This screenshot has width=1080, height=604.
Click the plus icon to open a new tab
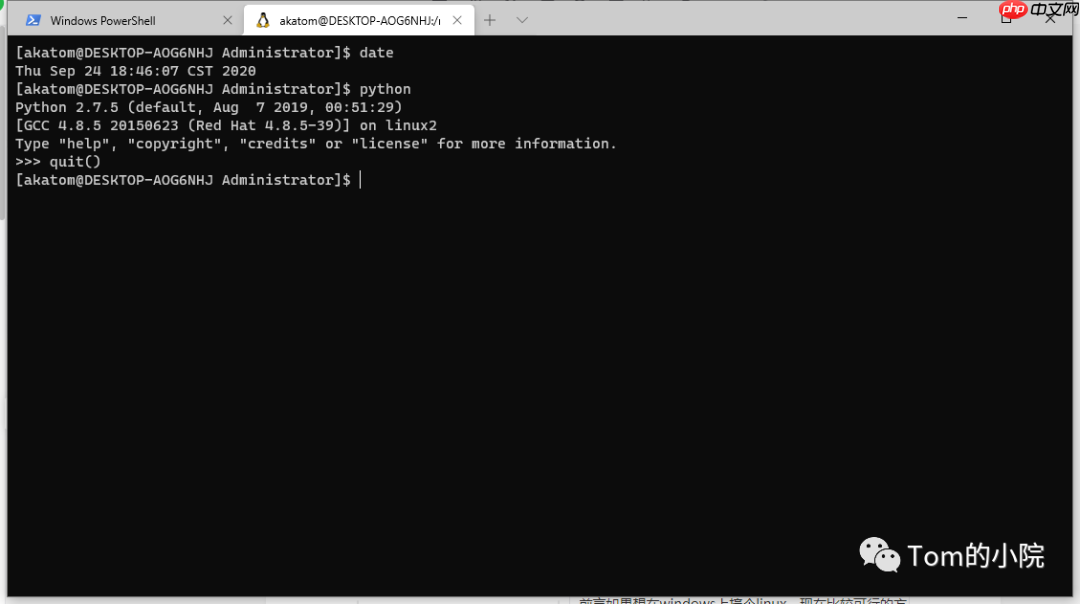pos(489,19)
